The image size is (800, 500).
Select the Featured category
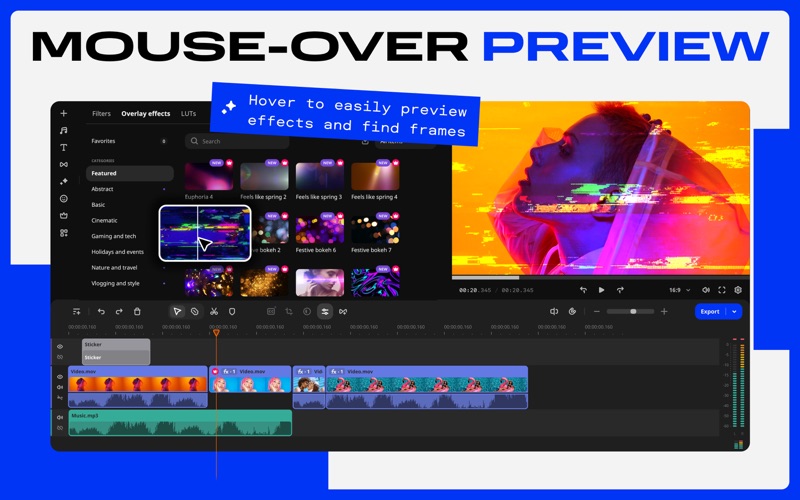pos(130,173)
